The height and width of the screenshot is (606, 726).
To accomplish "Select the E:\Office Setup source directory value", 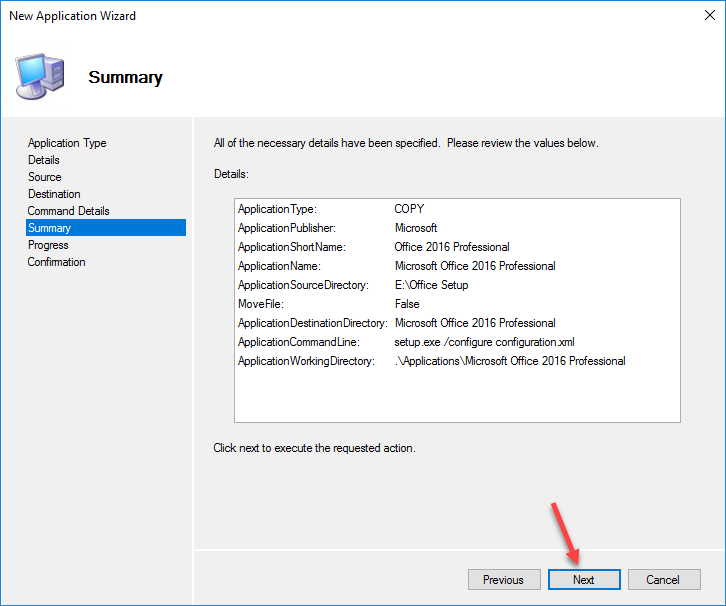I will [431, 285].
